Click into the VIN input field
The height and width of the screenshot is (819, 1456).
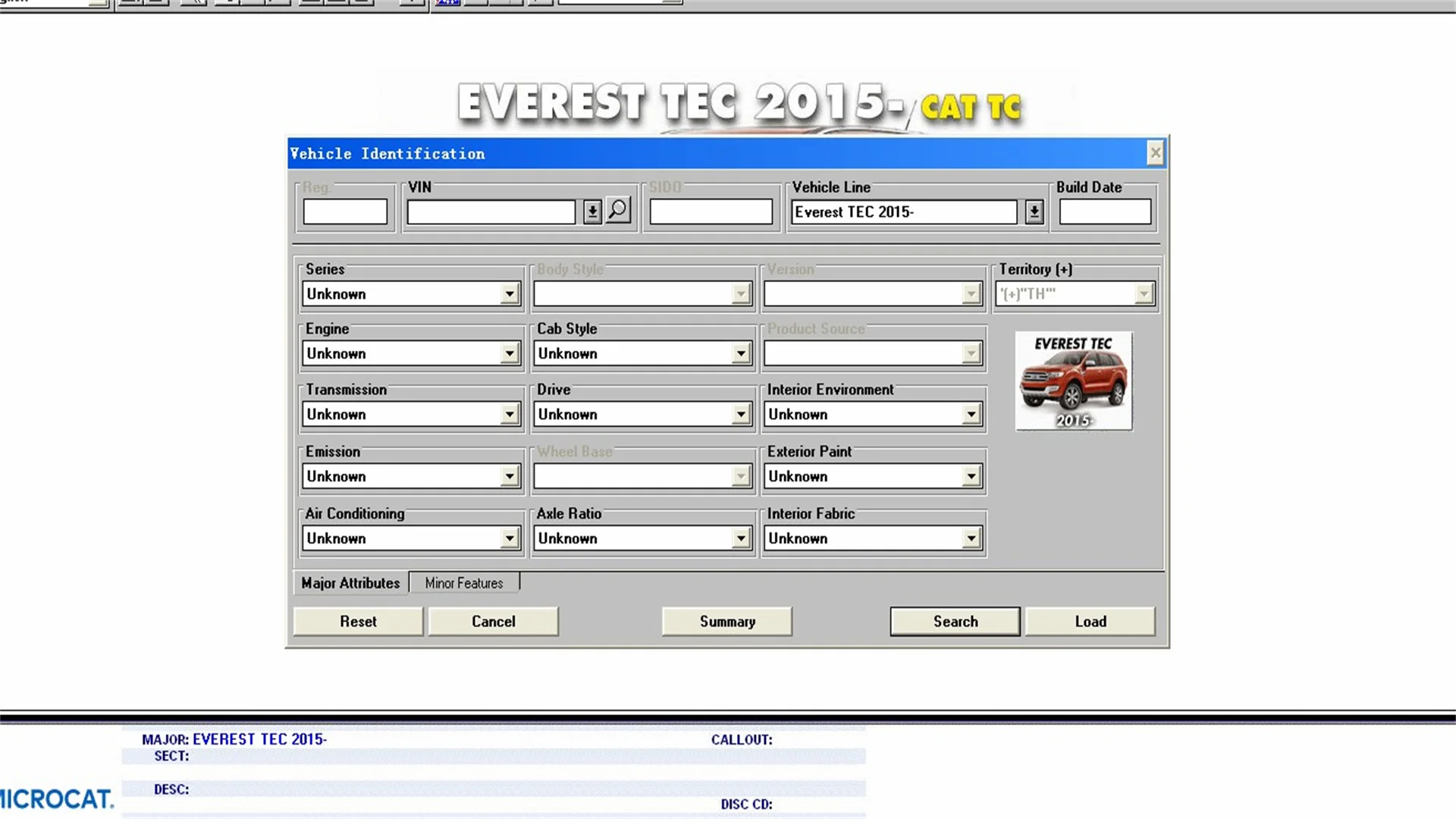(x=491, y=212)
